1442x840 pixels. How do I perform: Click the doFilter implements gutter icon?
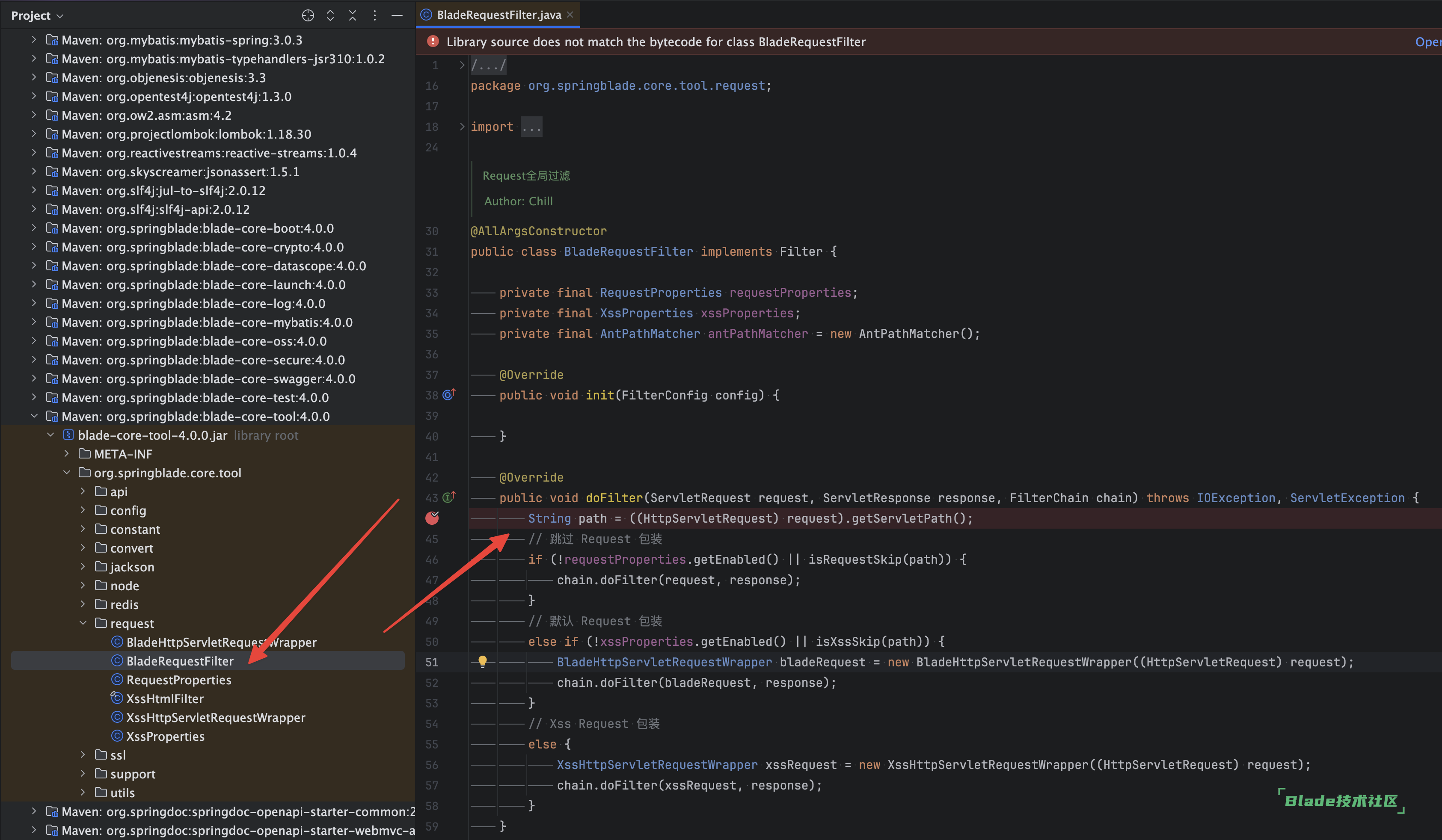[x=449, y=497]
